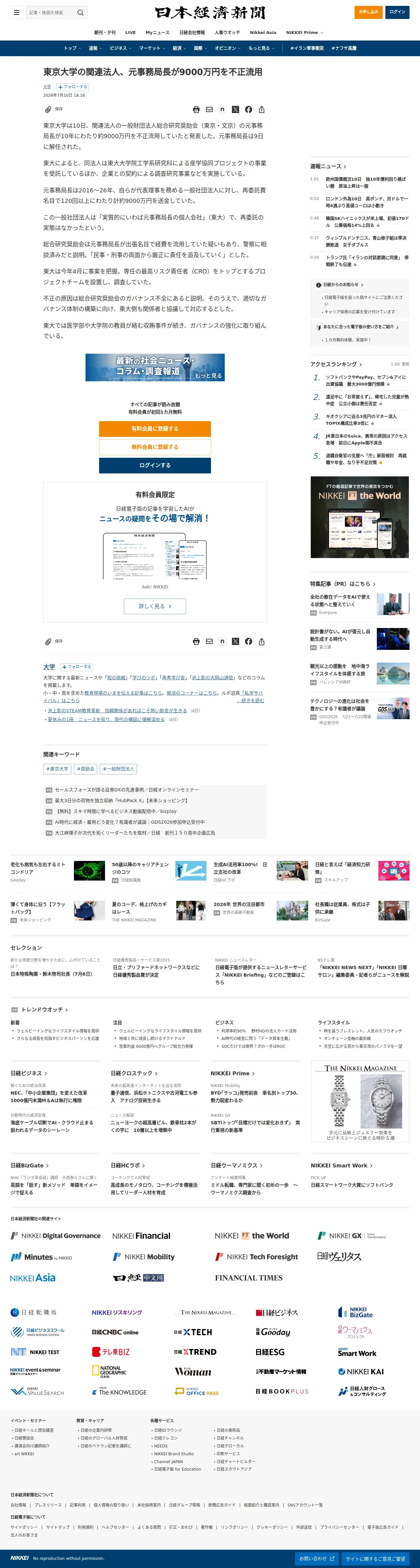Follow 大学 in the topic section below the article

pyautogui.click(x=76, y=667)
